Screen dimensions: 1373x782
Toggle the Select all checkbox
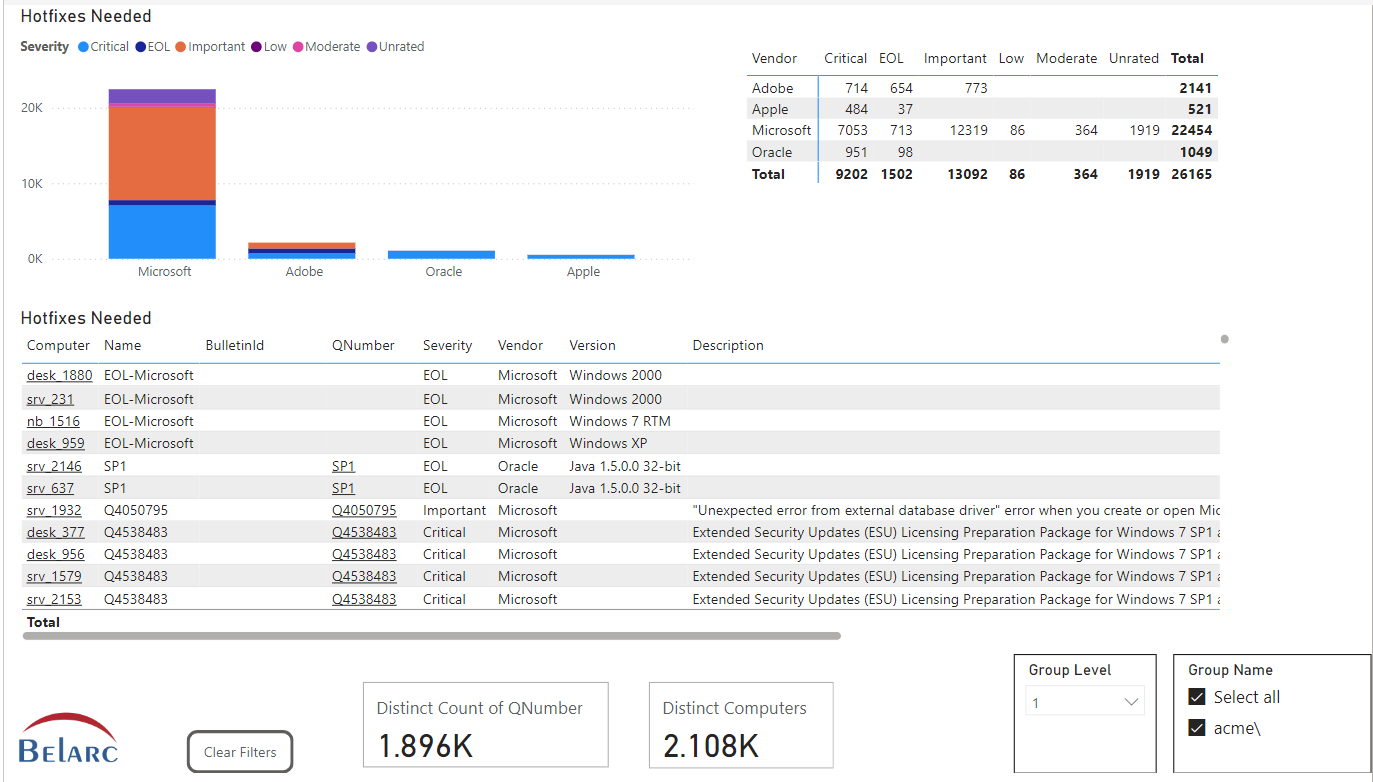(x=1197, y=697)
